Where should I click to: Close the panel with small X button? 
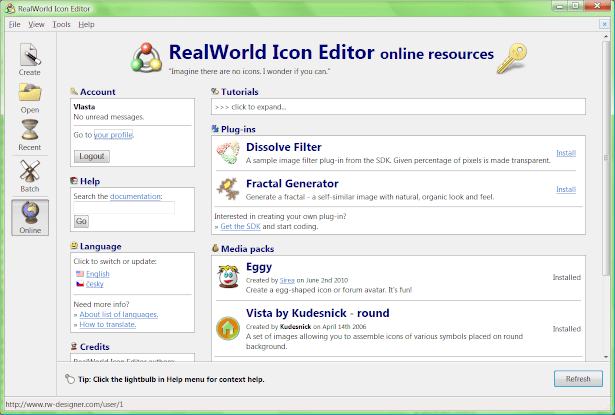coord(604,24)
